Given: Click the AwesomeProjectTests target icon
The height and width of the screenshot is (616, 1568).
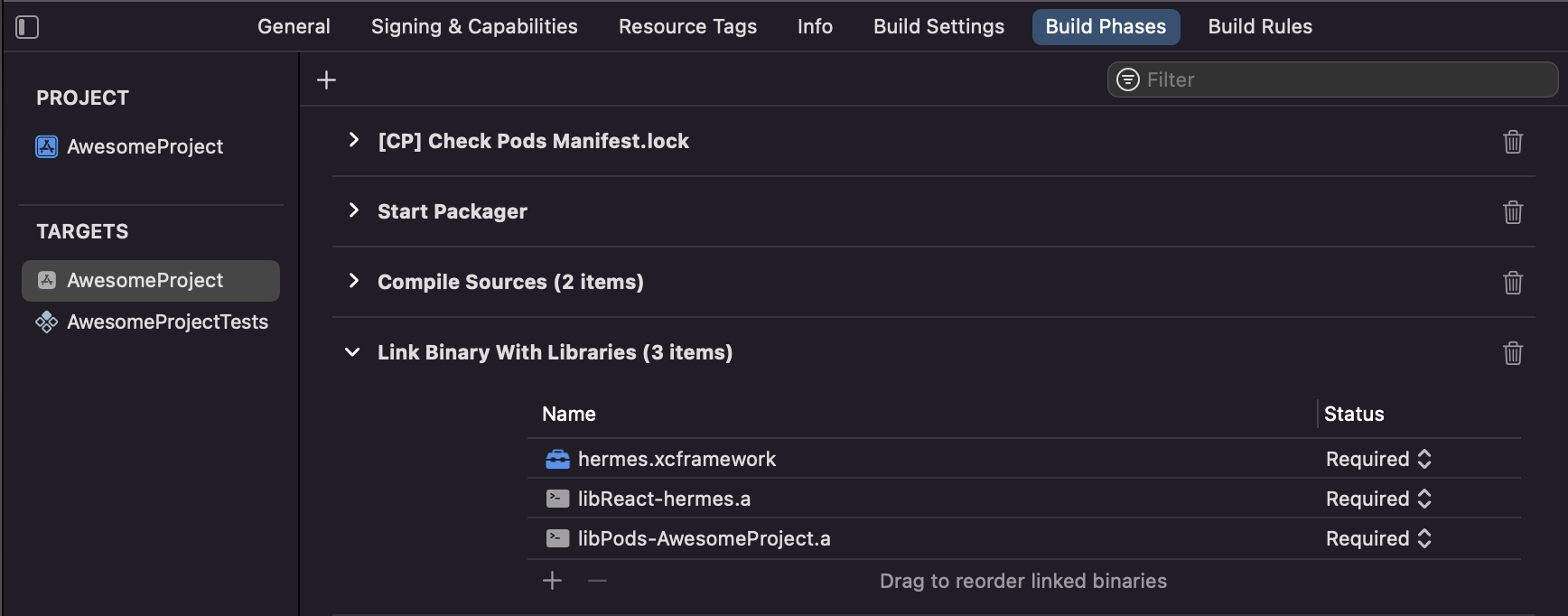Looking at the screenshot, I should point(47,322).
